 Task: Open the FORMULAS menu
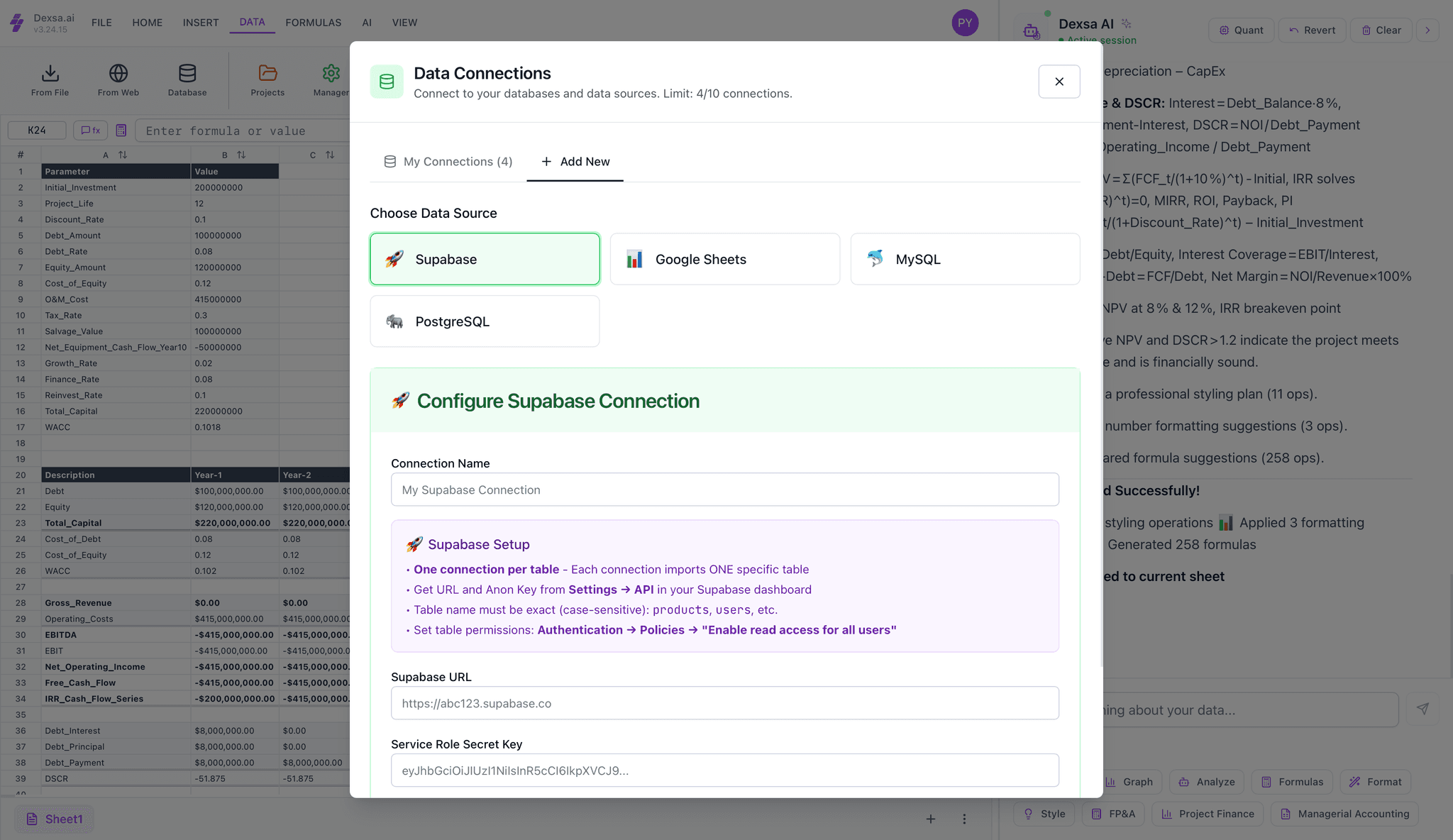(313, 23)
